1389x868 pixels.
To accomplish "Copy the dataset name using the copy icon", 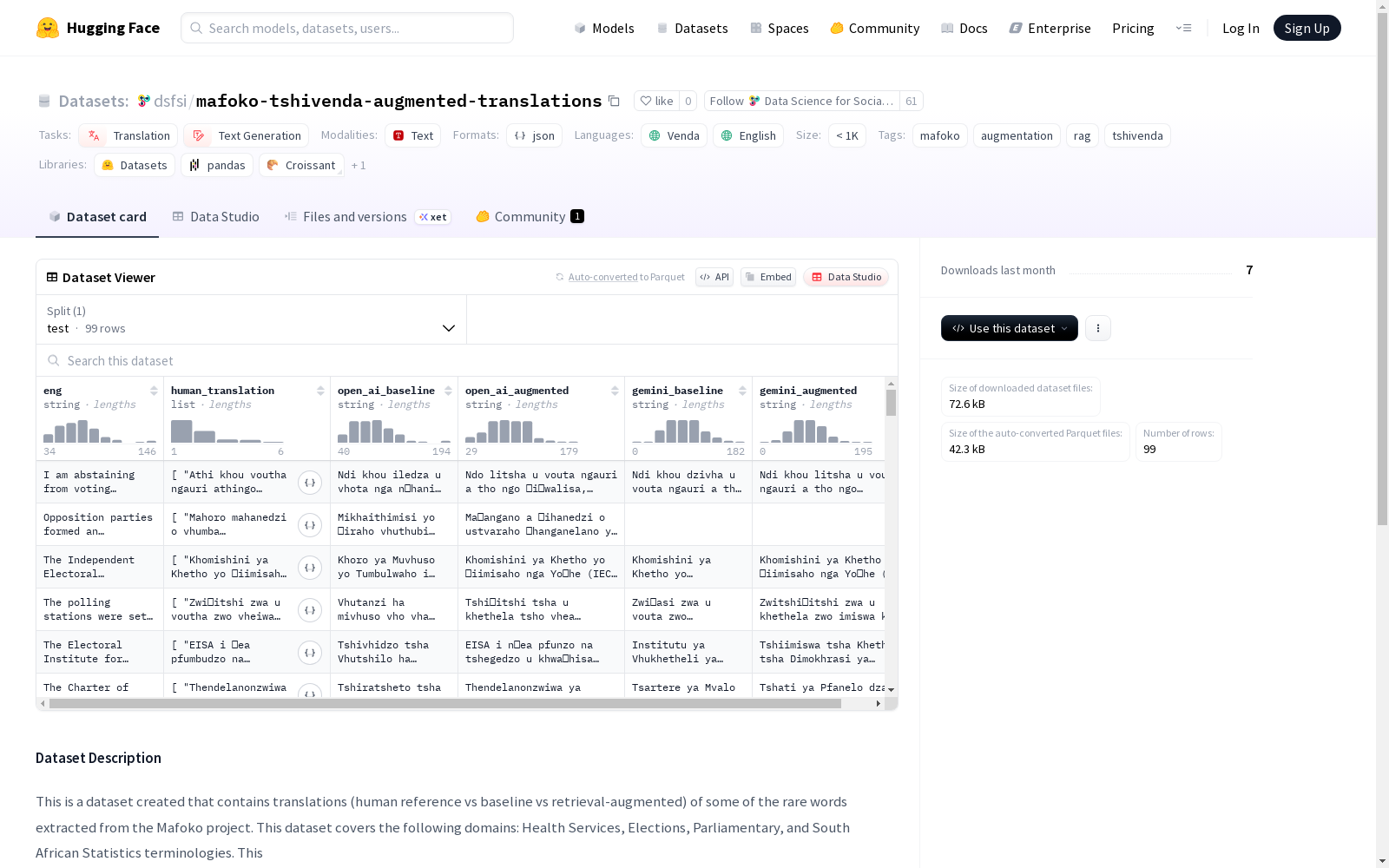I will point(614,101).
